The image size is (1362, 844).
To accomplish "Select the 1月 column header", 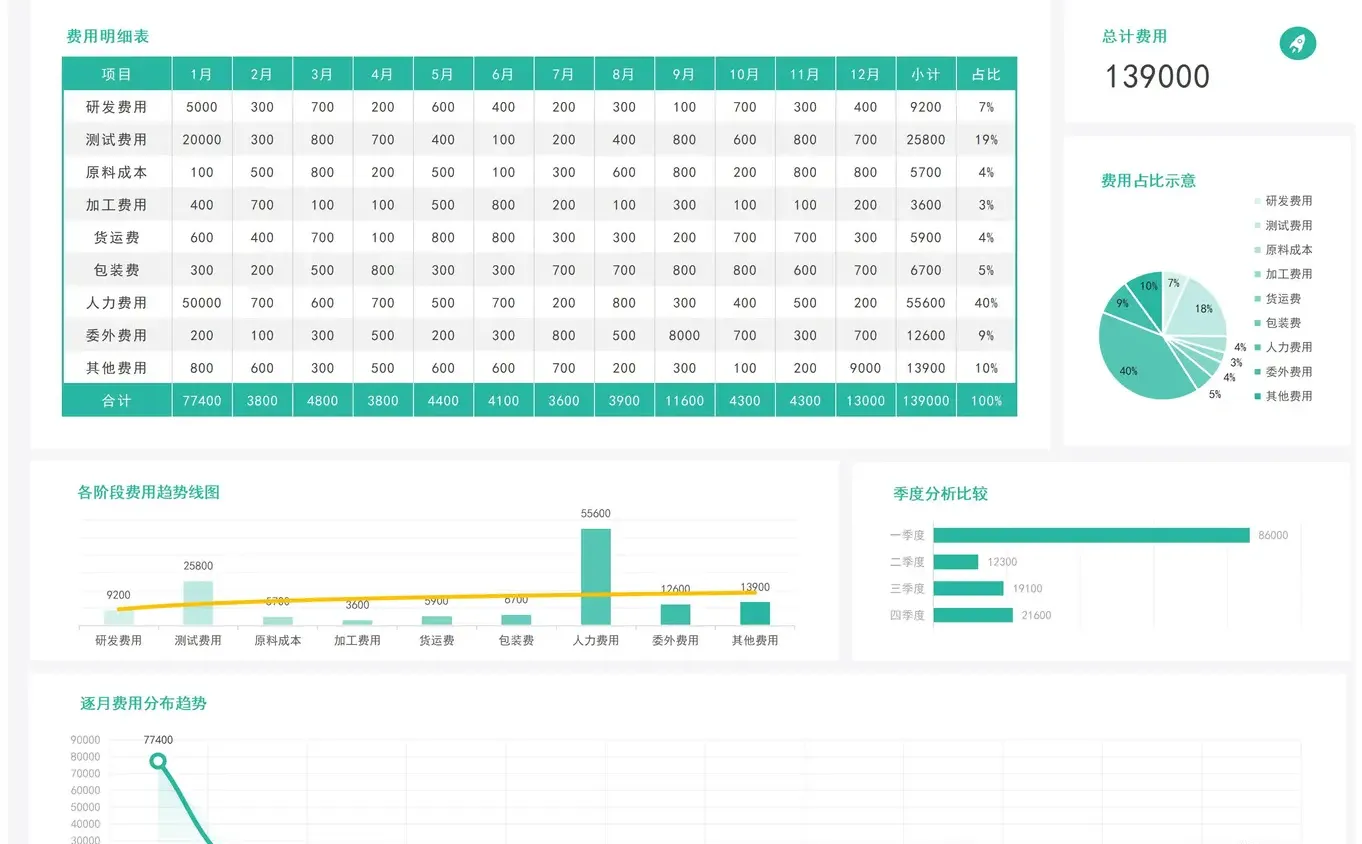I will click(202, 74).
